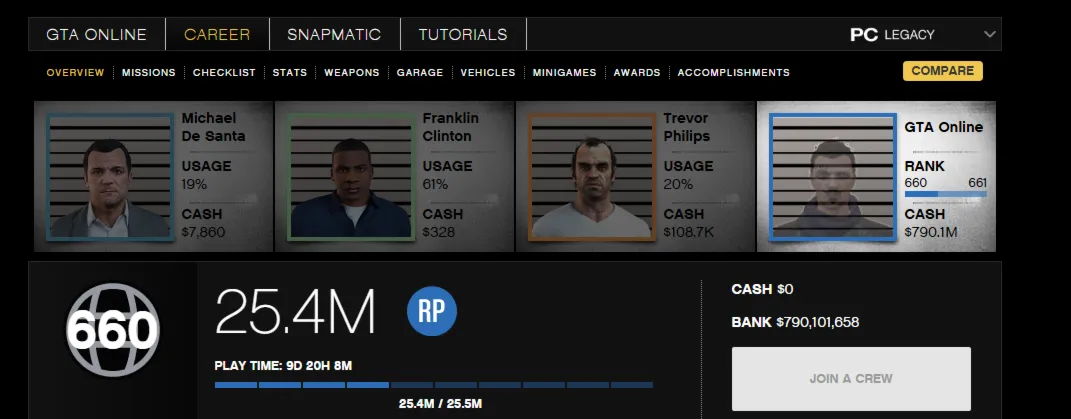Open the Accomplishments section

(x=734, y=72)
